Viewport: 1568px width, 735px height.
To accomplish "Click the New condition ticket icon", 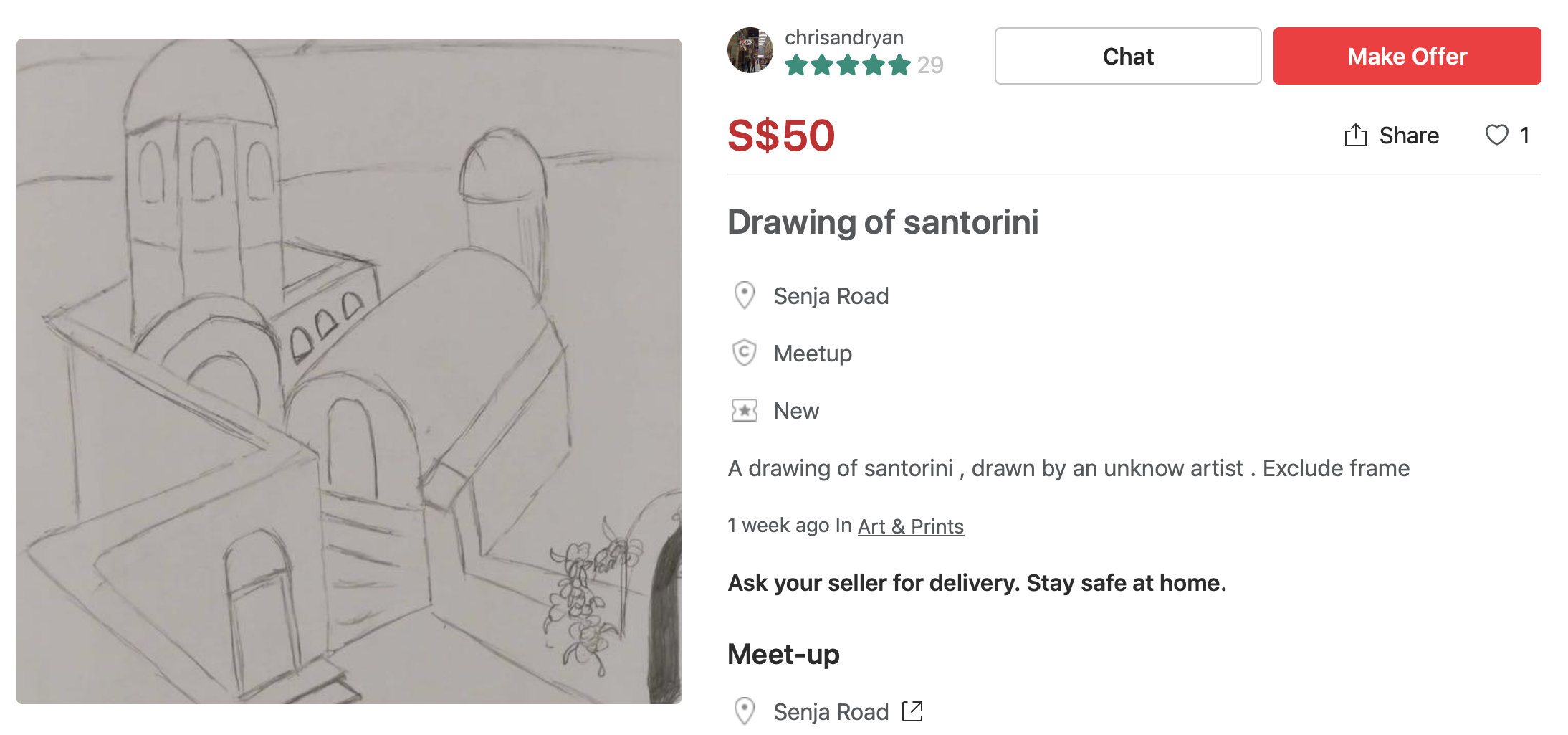I will tap(745, 410).
